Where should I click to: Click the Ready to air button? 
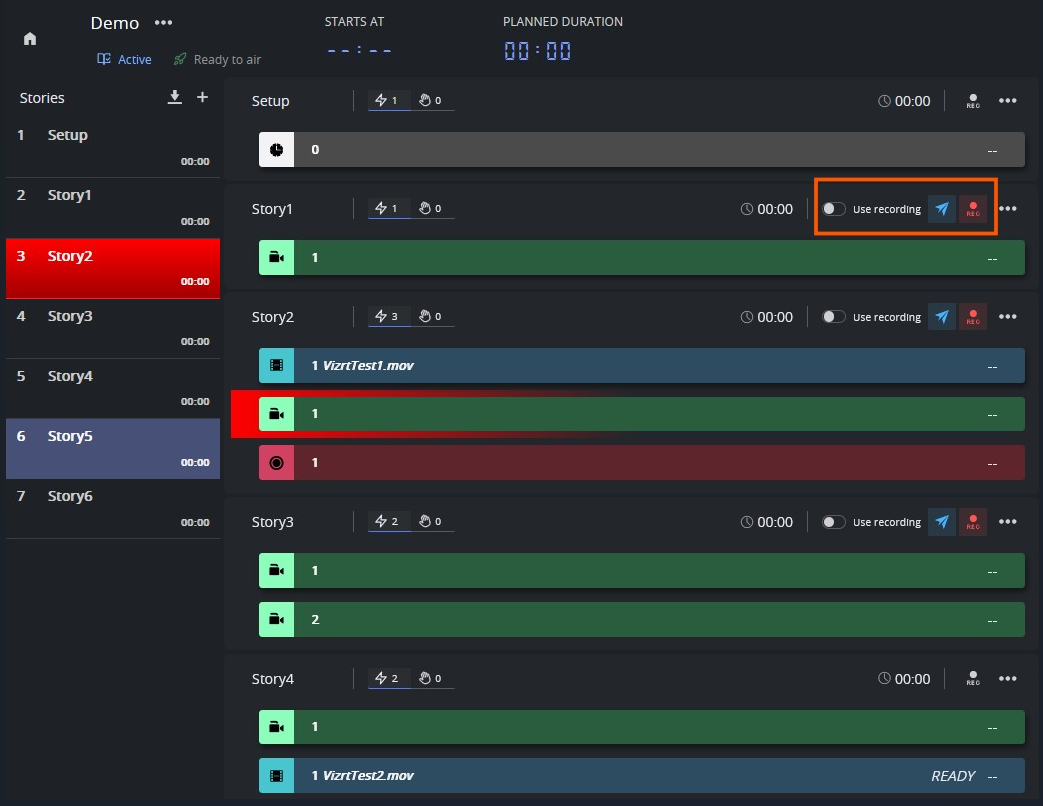217,60
